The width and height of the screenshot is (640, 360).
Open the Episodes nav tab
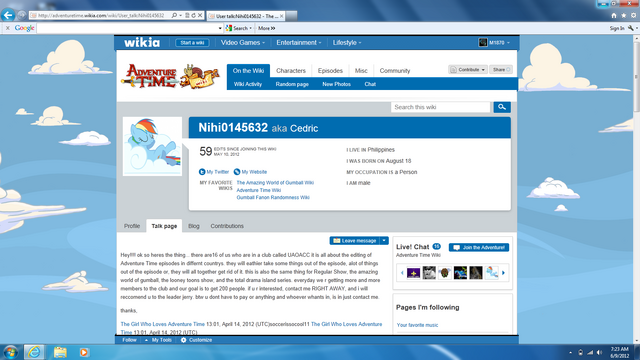330,71
